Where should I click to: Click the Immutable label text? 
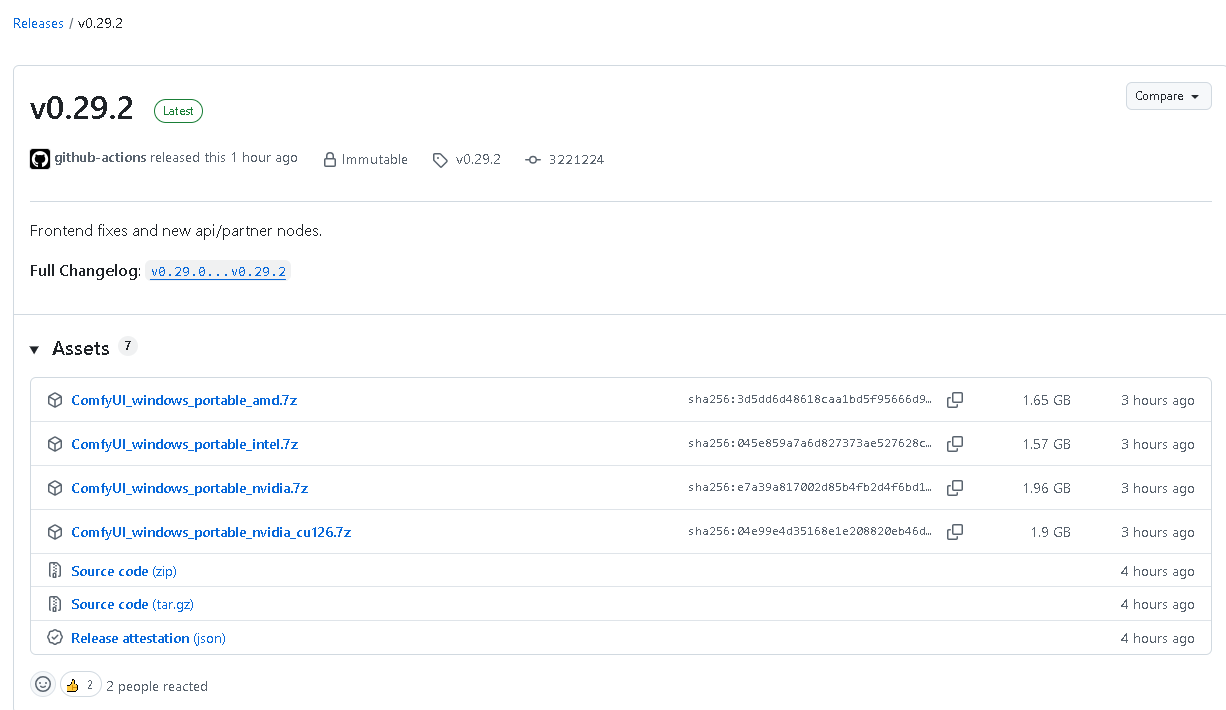tap(375, 159)
